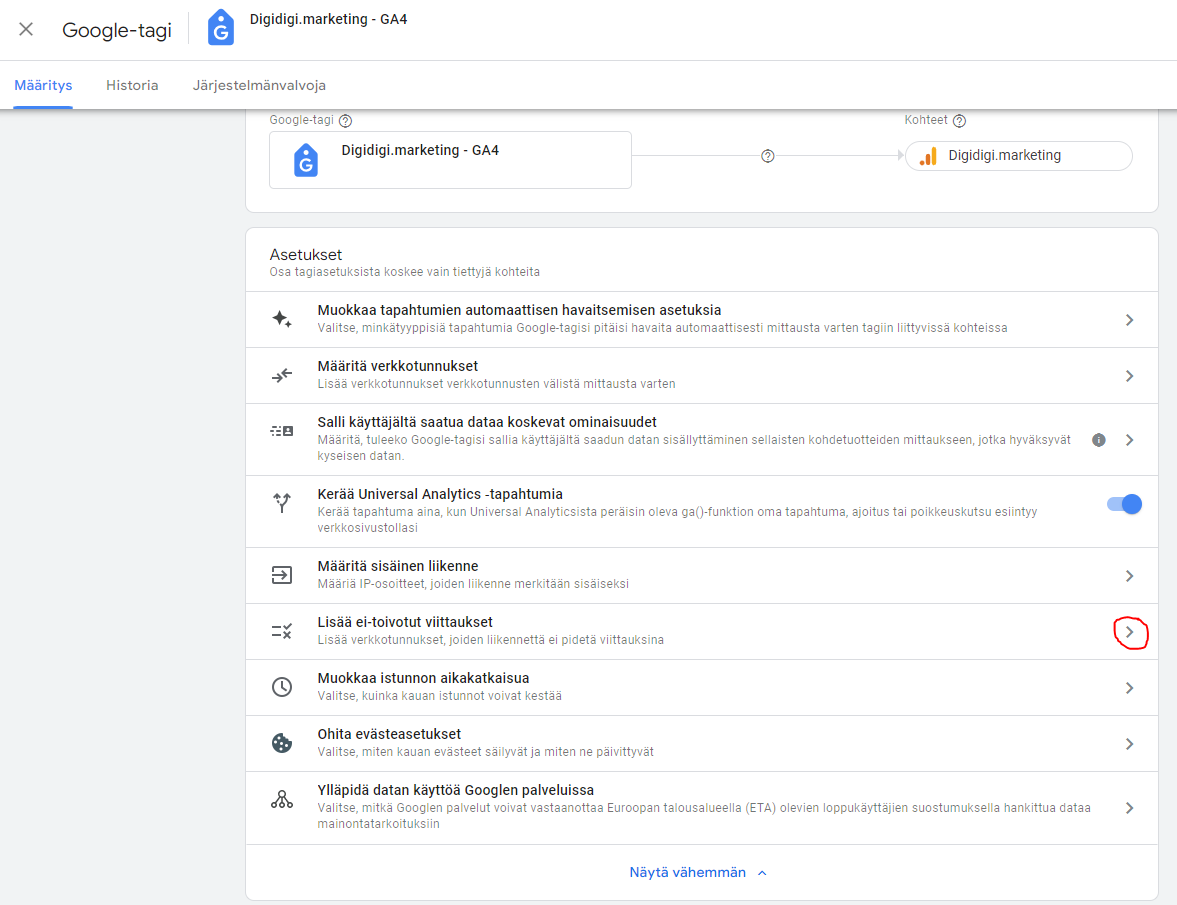Screen dimensions: 1177x905
Task: Click the cookie icon for Ohita evästeasetukset
Action: pyautogui.click(x=282, y=744)
